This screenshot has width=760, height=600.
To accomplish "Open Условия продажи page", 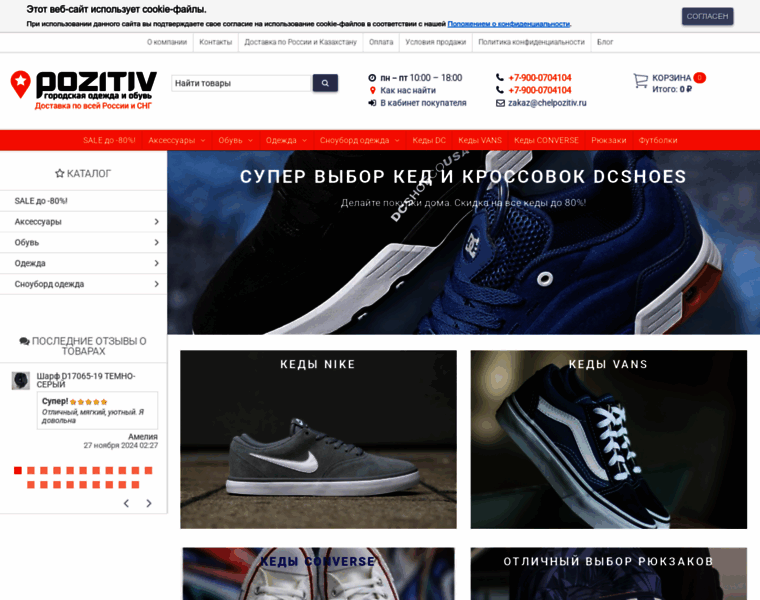I will coord(436,42).
